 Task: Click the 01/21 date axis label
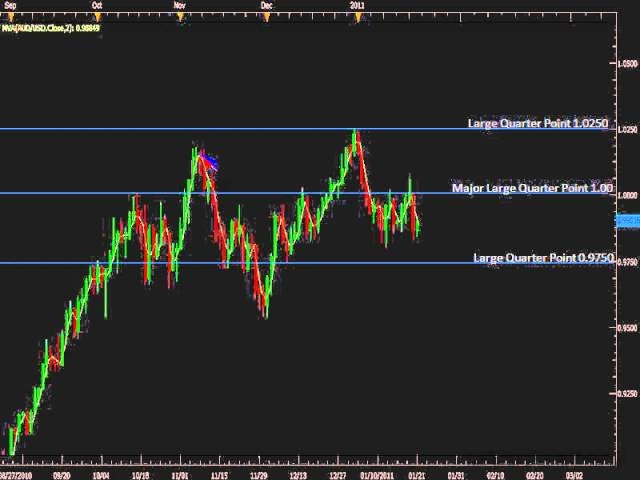(x=417, y=476)
